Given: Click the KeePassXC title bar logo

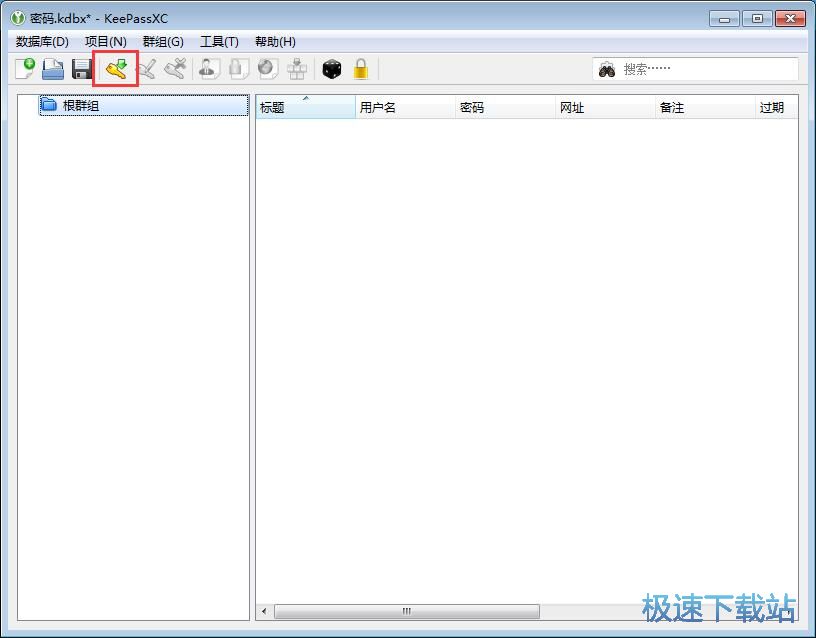Looking at the screenshot, I should click(x=18, y=18).
